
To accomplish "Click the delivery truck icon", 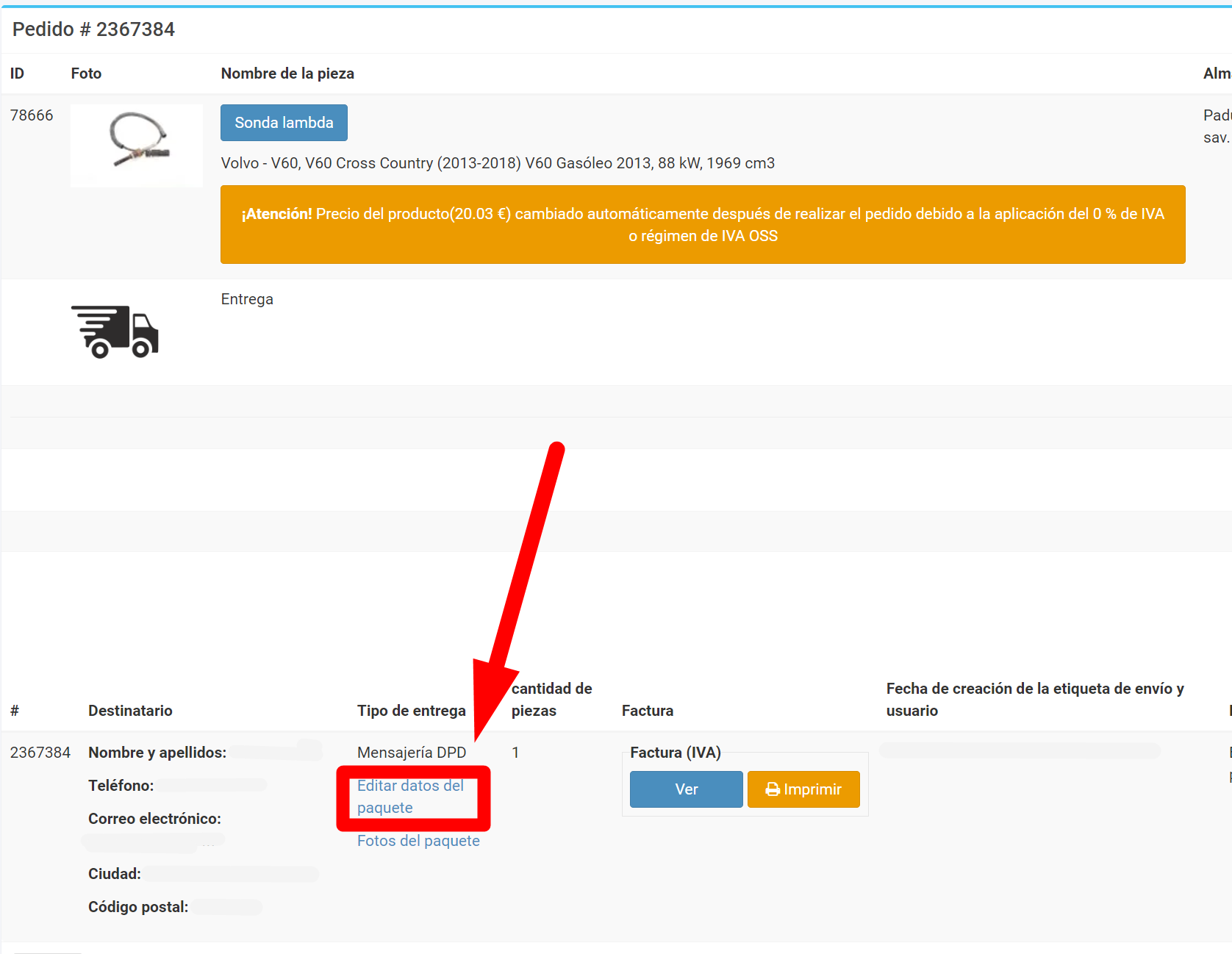I will [x=115, y=331].
